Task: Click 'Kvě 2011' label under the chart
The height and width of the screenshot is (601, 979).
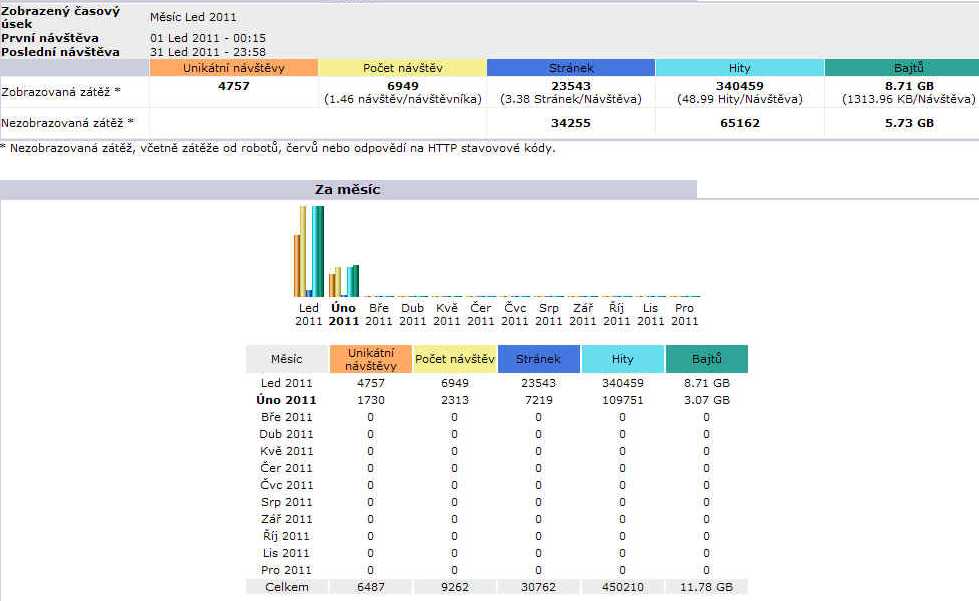Action: [446, 315]
